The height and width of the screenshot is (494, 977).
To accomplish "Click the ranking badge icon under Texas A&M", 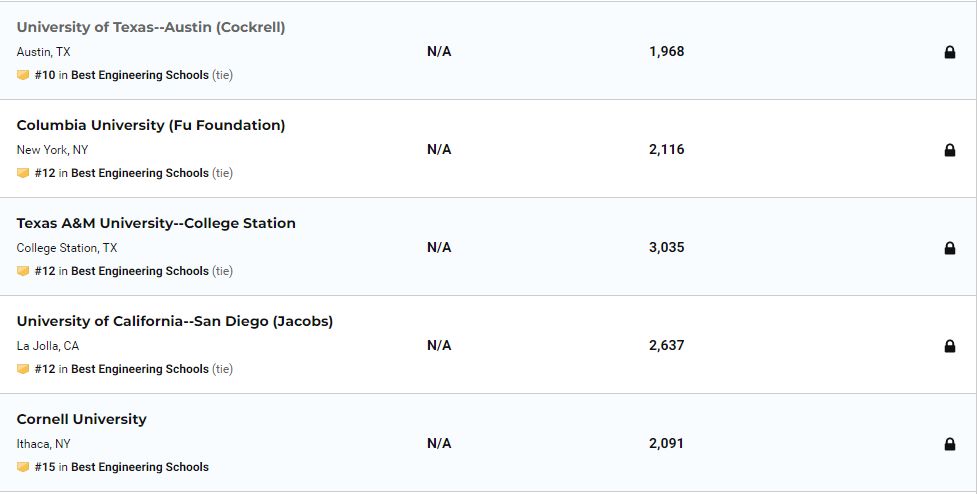I will (x=23, y=271).
